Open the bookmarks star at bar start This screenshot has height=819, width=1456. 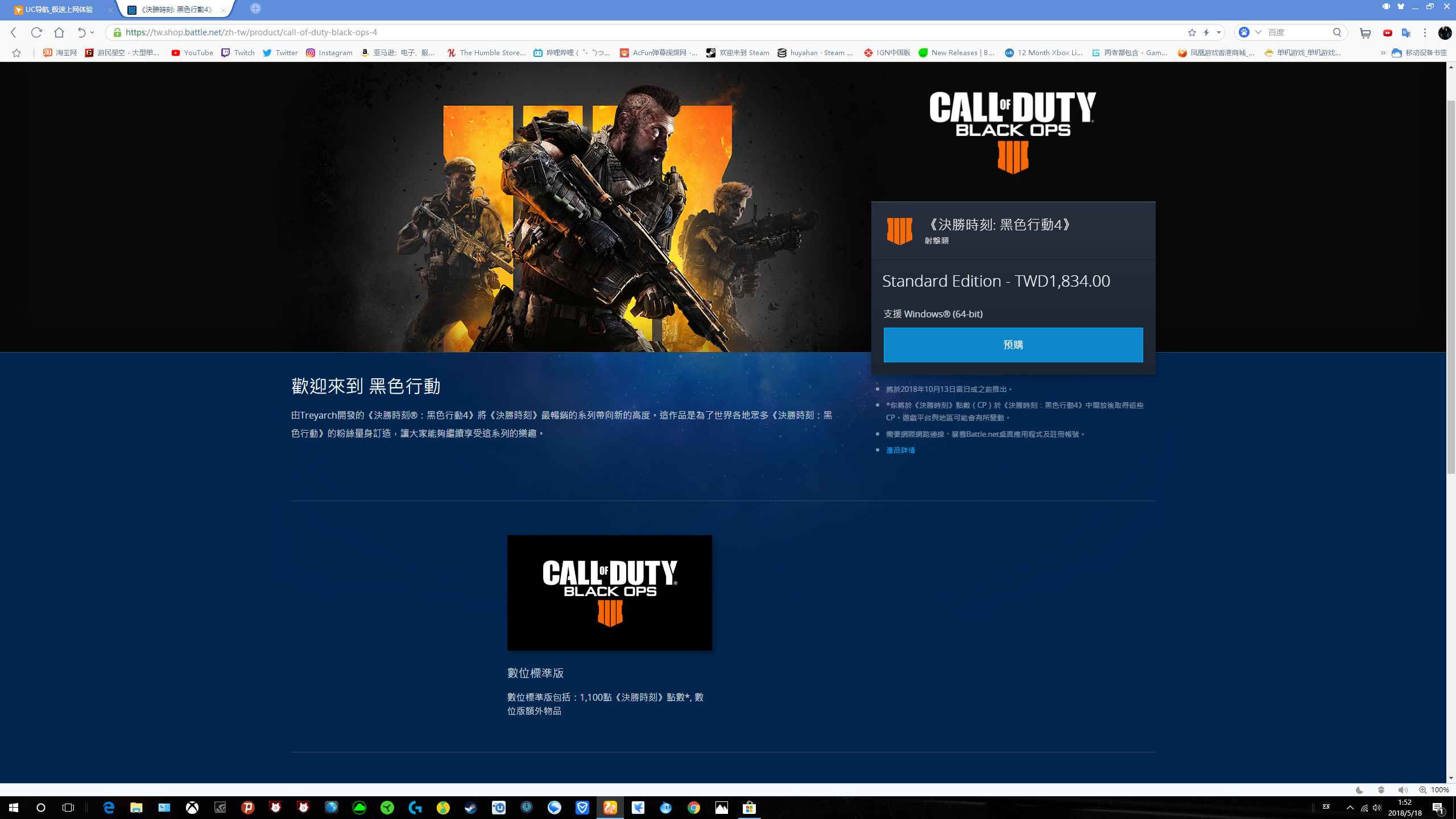(x=16, y=53)
